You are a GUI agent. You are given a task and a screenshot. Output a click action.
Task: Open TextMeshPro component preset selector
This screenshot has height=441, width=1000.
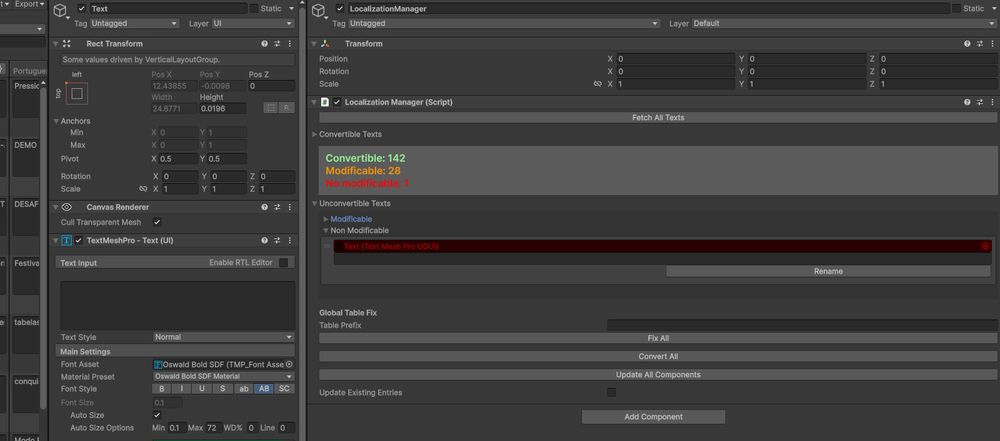pyautogui.click(x=277, y=241)
